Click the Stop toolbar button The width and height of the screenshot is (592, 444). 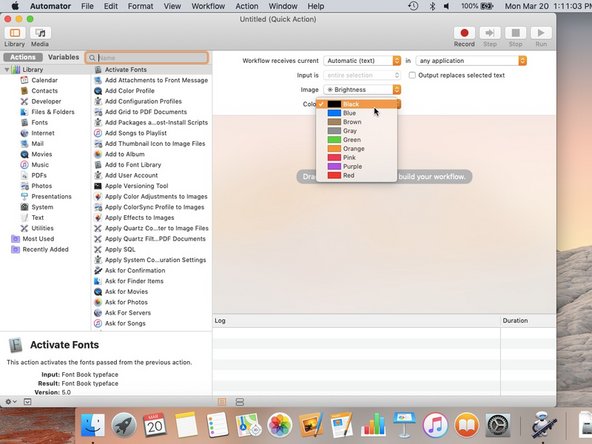515,33
